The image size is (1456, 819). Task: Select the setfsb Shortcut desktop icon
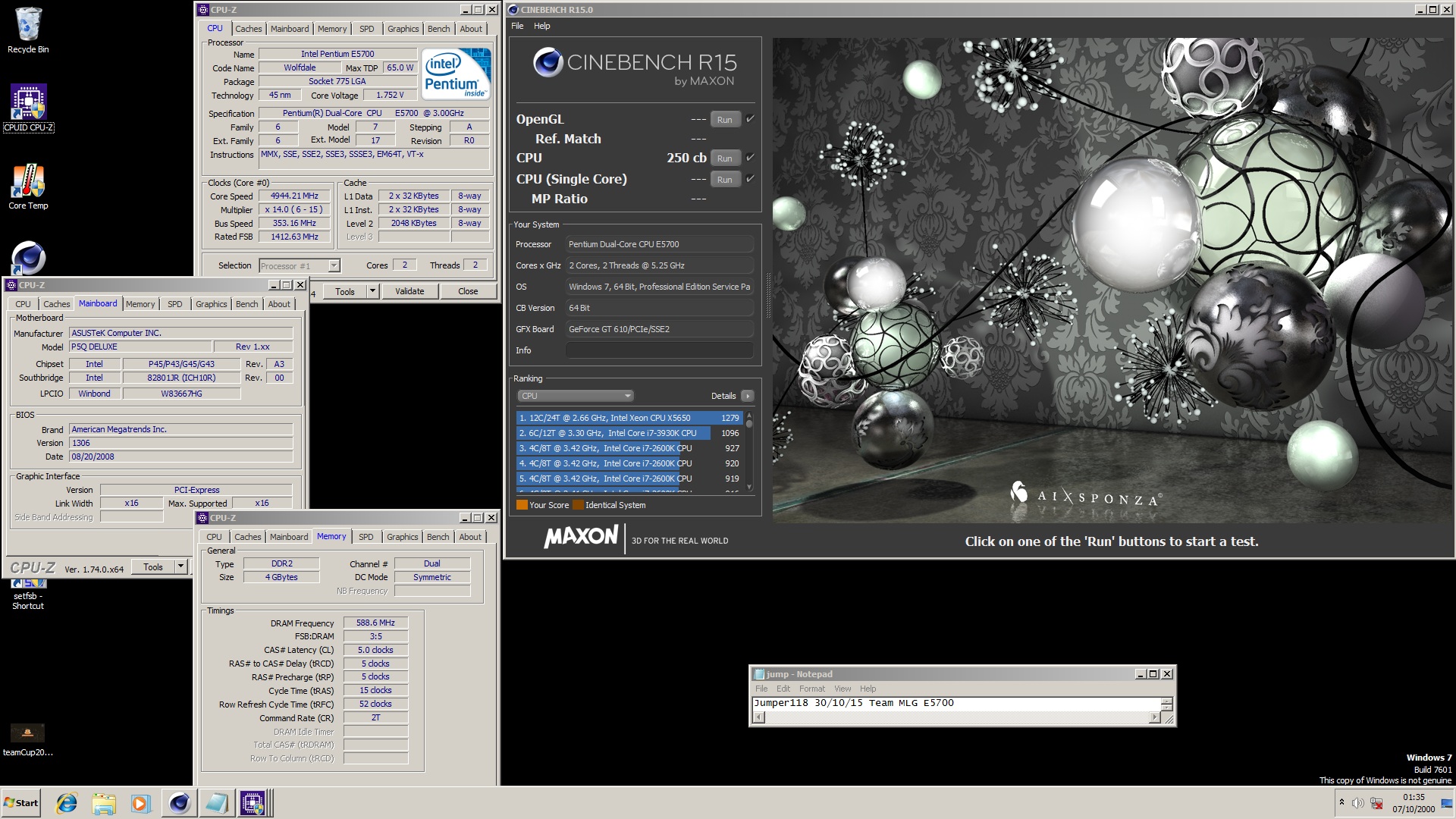pos(28,595)
